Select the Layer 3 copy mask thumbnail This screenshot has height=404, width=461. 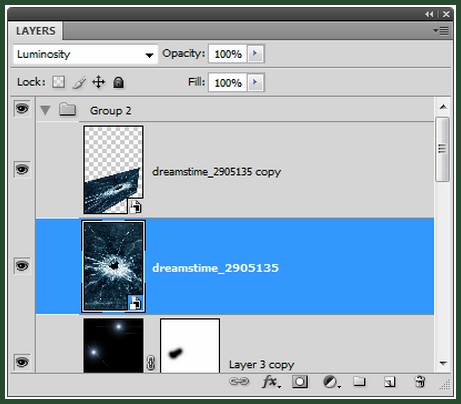[x=190, y=345]
